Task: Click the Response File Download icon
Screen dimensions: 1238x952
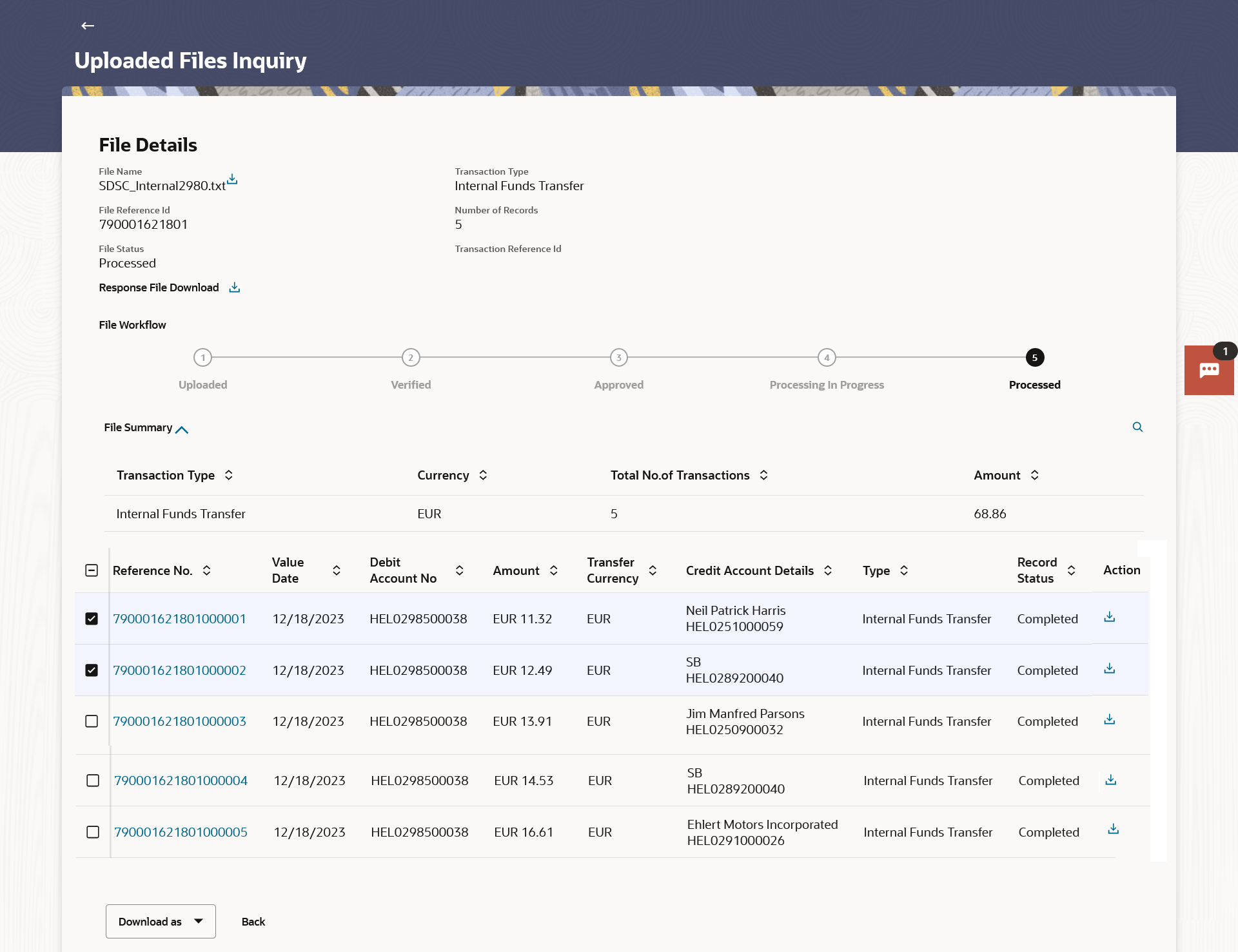Action: (235, 287)
